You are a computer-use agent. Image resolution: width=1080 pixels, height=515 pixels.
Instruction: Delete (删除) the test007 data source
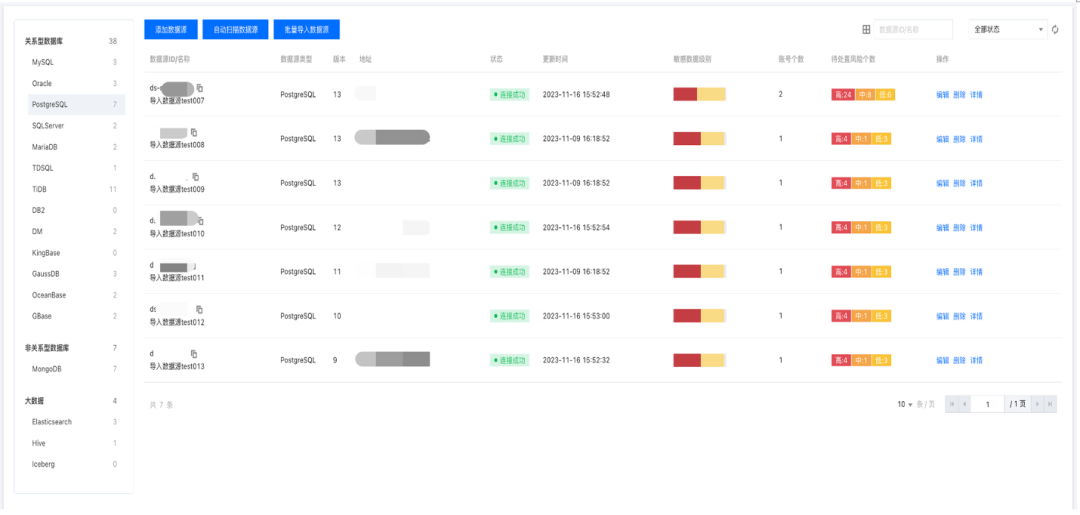(x=959, y=94)
